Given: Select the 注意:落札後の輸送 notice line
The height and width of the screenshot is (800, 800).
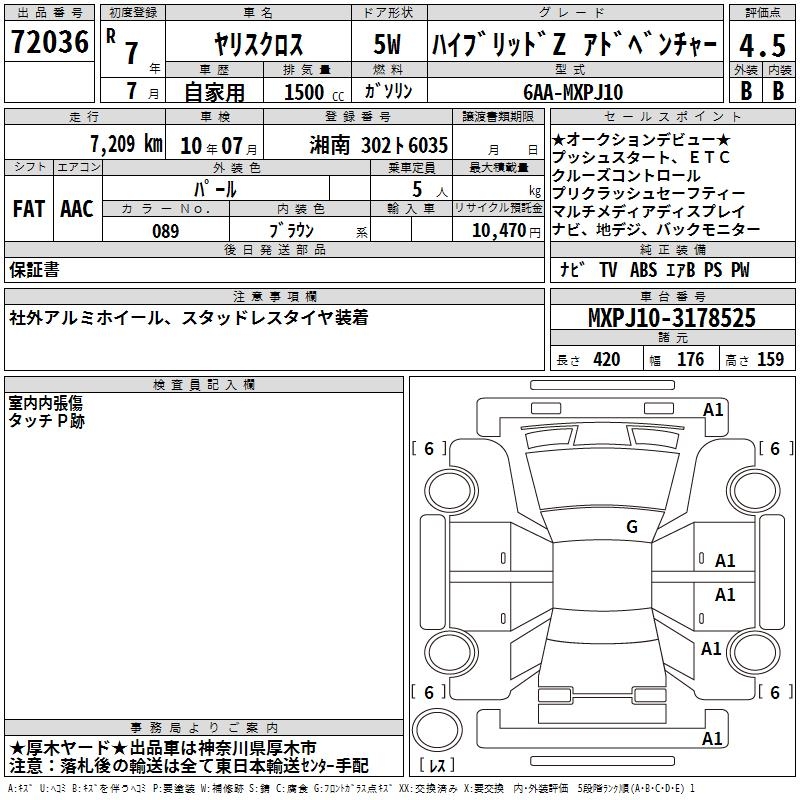Looking at the screenshot, I should 188,766.
